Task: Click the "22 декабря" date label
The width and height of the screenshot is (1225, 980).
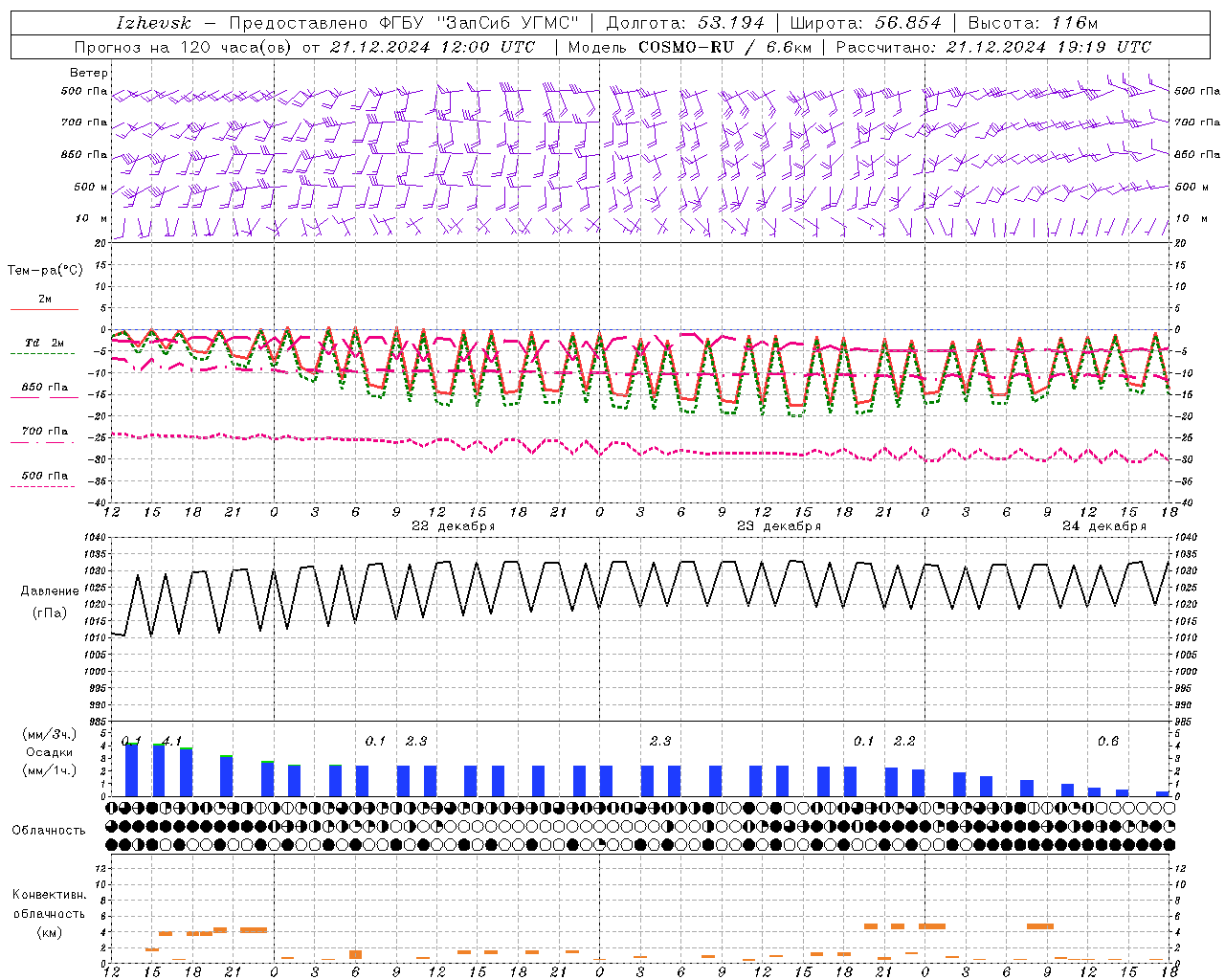Action: point(453,526)
